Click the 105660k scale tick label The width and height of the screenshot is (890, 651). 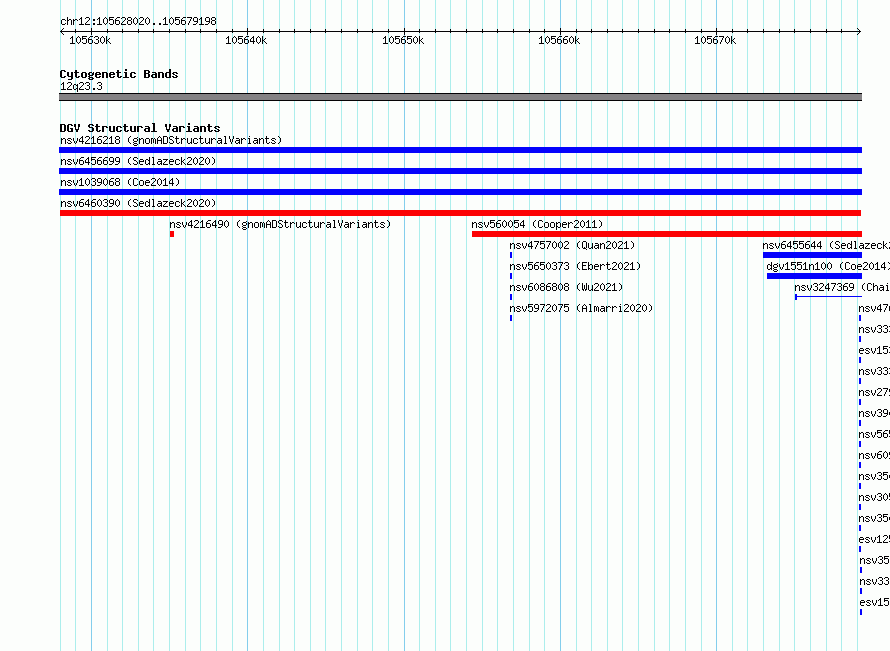tap(559, 40)
